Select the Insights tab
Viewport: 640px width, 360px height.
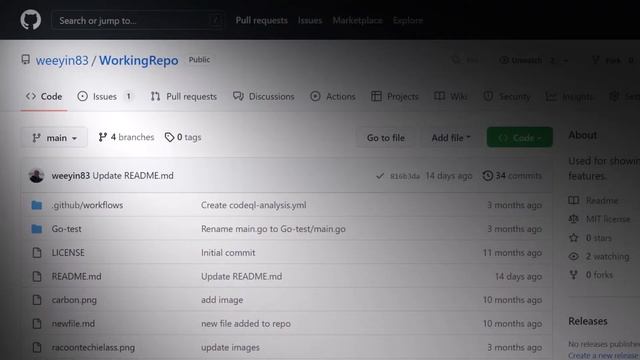570,96
